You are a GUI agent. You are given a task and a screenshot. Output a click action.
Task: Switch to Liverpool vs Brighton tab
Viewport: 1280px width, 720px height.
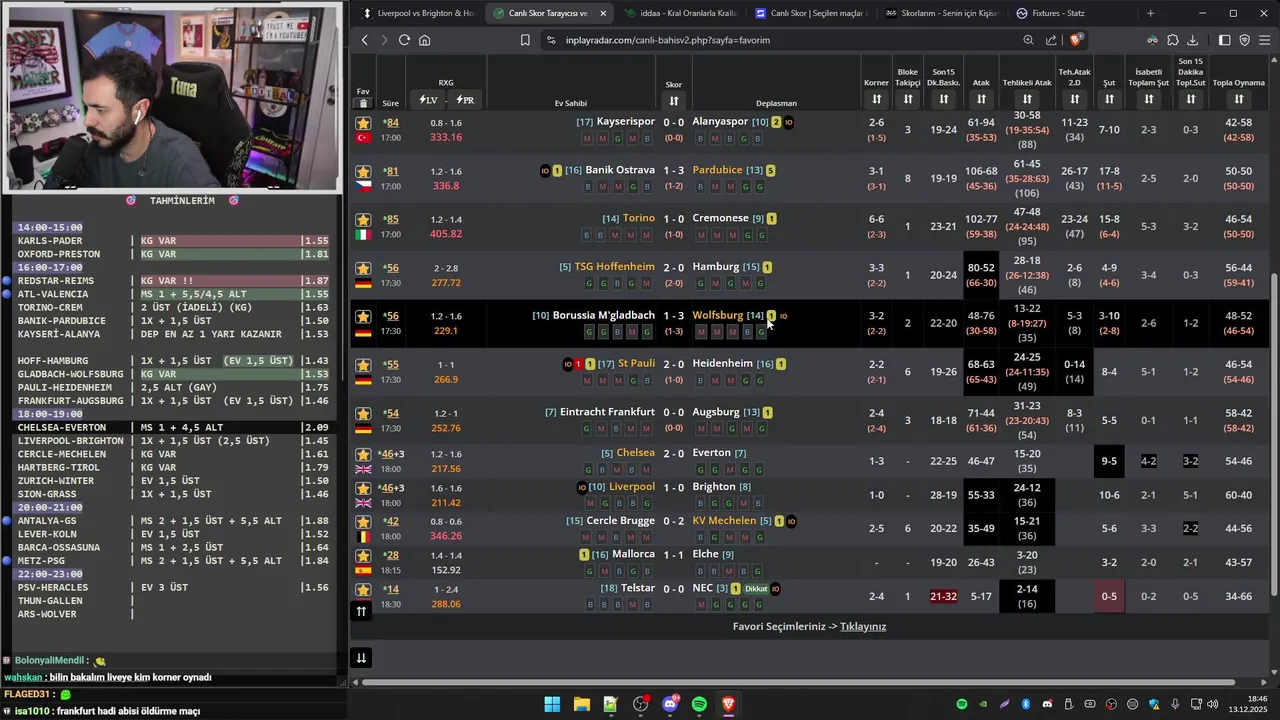click(418, 13)
